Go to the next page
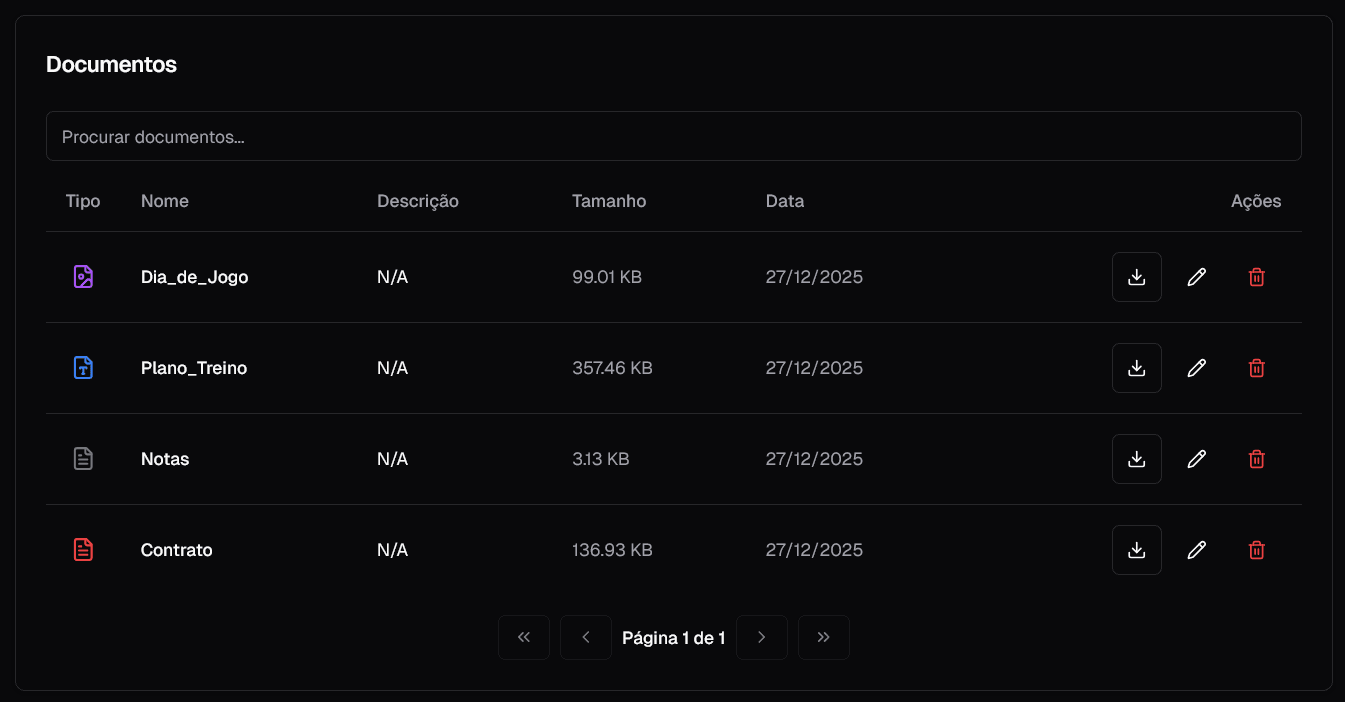The height and width of the screenshot is (702, 1345). pos(762,638)
